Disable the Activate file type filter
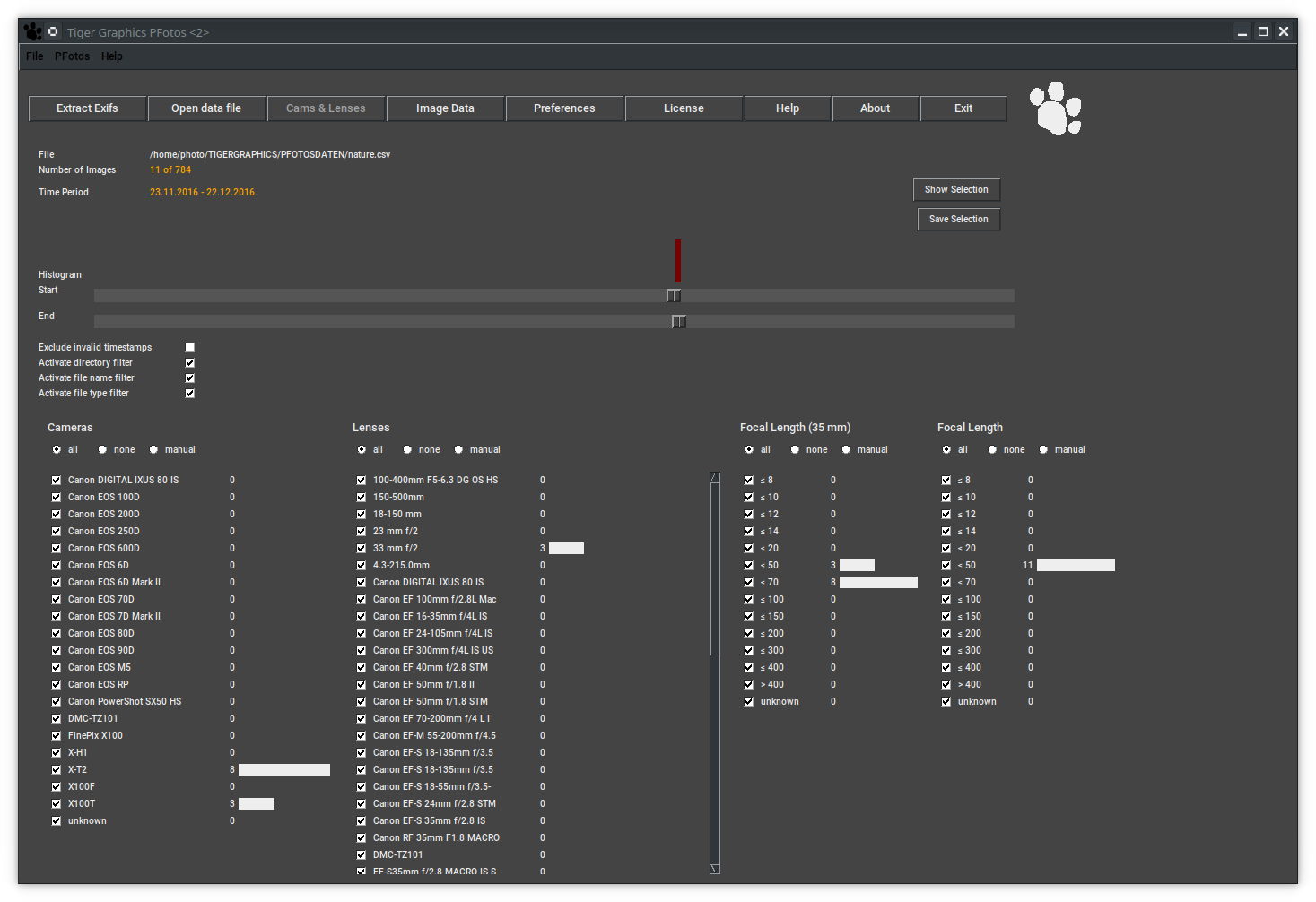1316x902 pixels. [190, 394]
